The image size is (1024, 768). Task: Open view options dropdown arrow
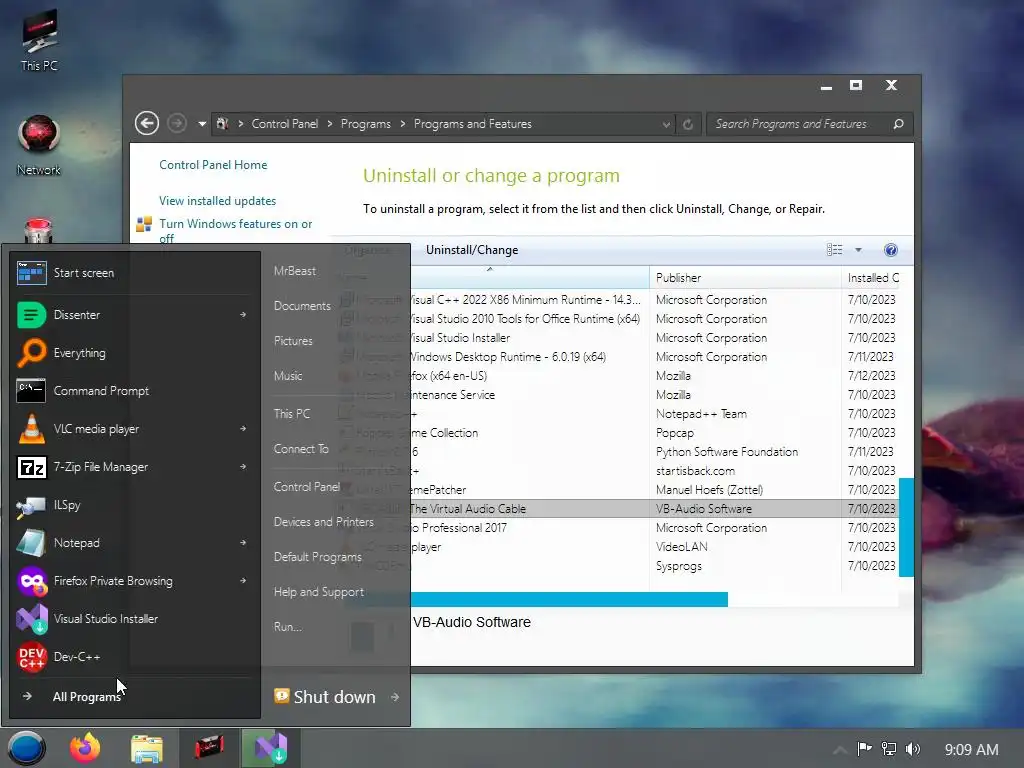click(x=858, y=250)
